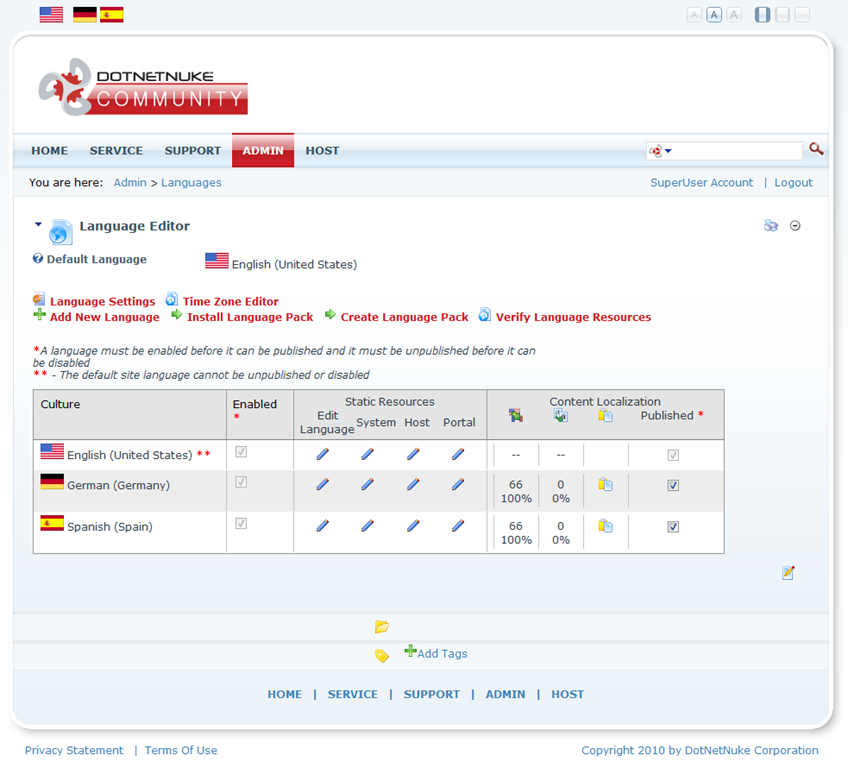Print the Language Editor module

771,226
